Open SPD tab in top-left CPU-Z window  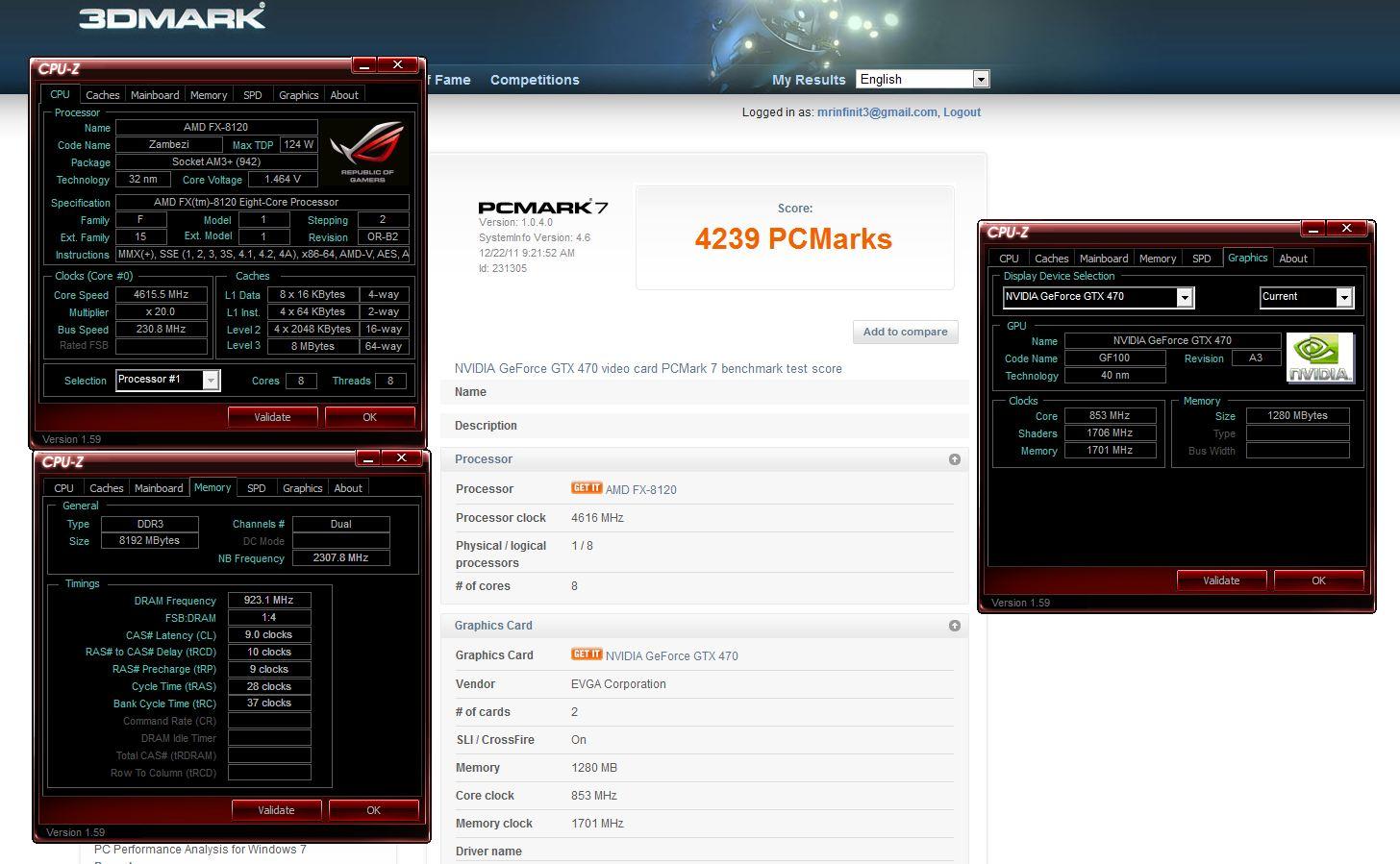[x=253, y=95]
